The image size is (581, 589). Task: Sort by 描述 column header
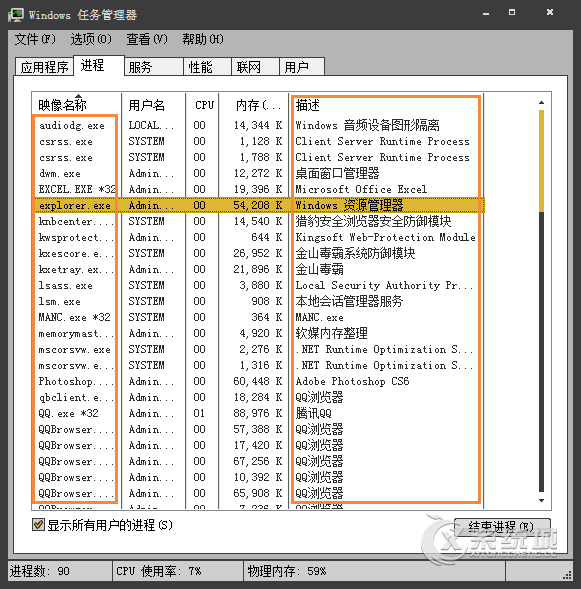tap(386, 105)
